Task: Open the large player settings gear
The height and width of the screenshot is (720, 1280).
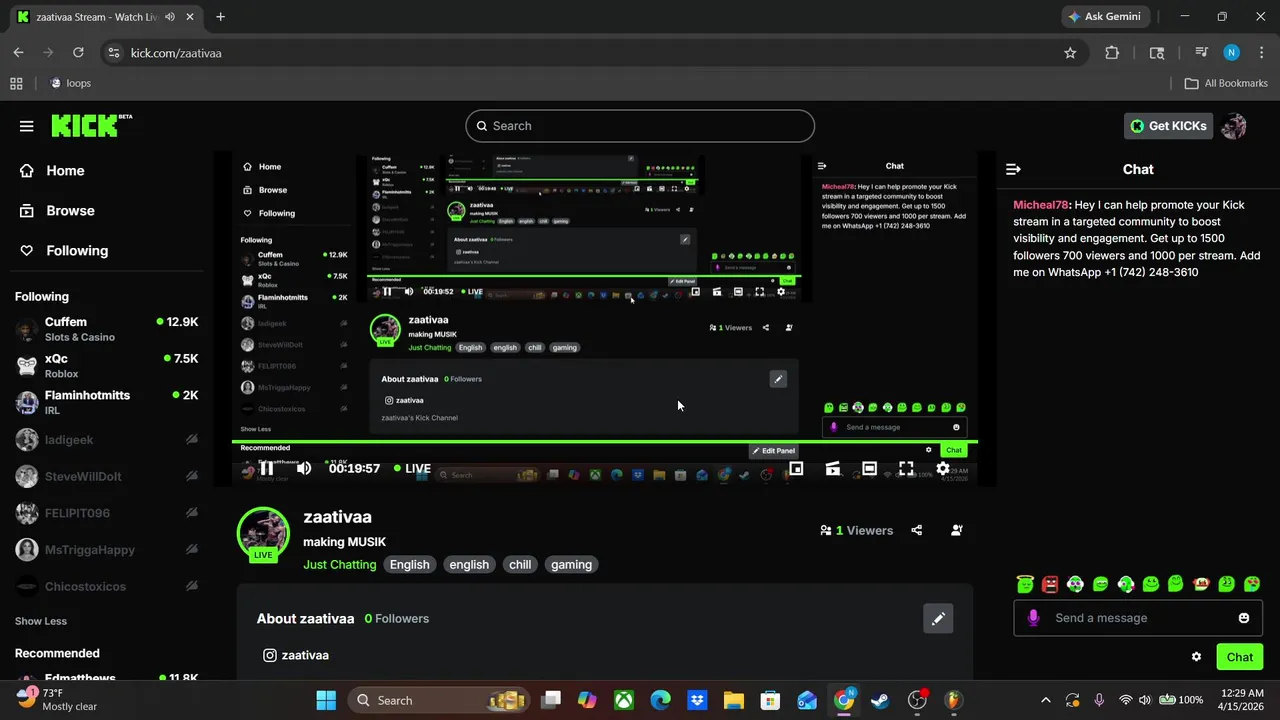Action: 943,468
